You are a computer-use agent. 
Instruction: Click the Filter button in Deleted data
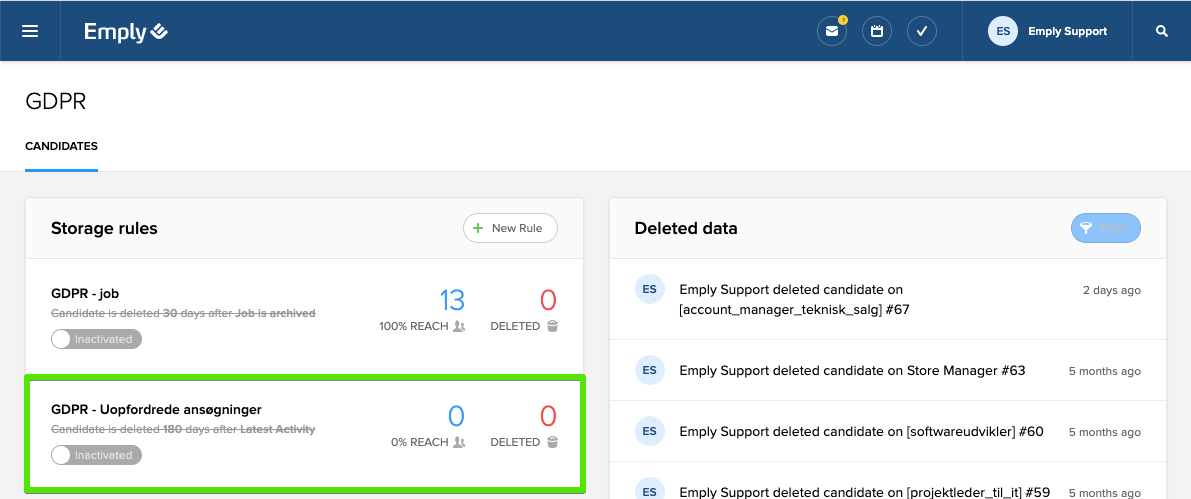tap(1105, 228)
